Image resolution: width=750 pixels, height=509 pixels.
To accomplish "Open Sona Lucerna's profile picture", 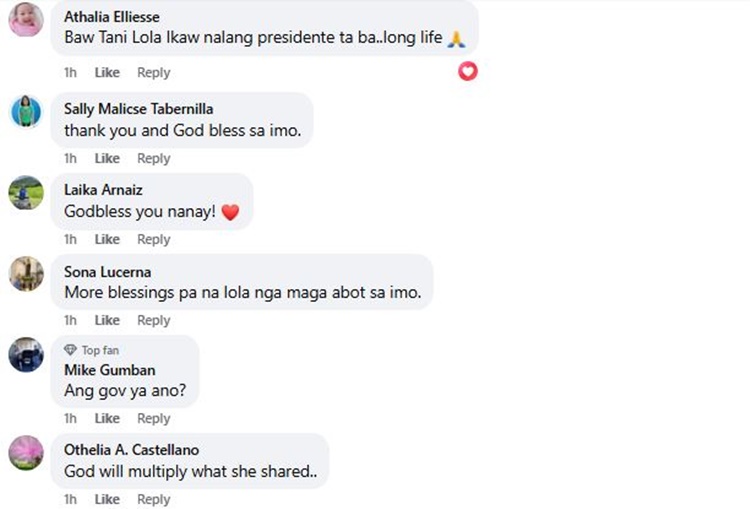I will click(x=26, y=273).
